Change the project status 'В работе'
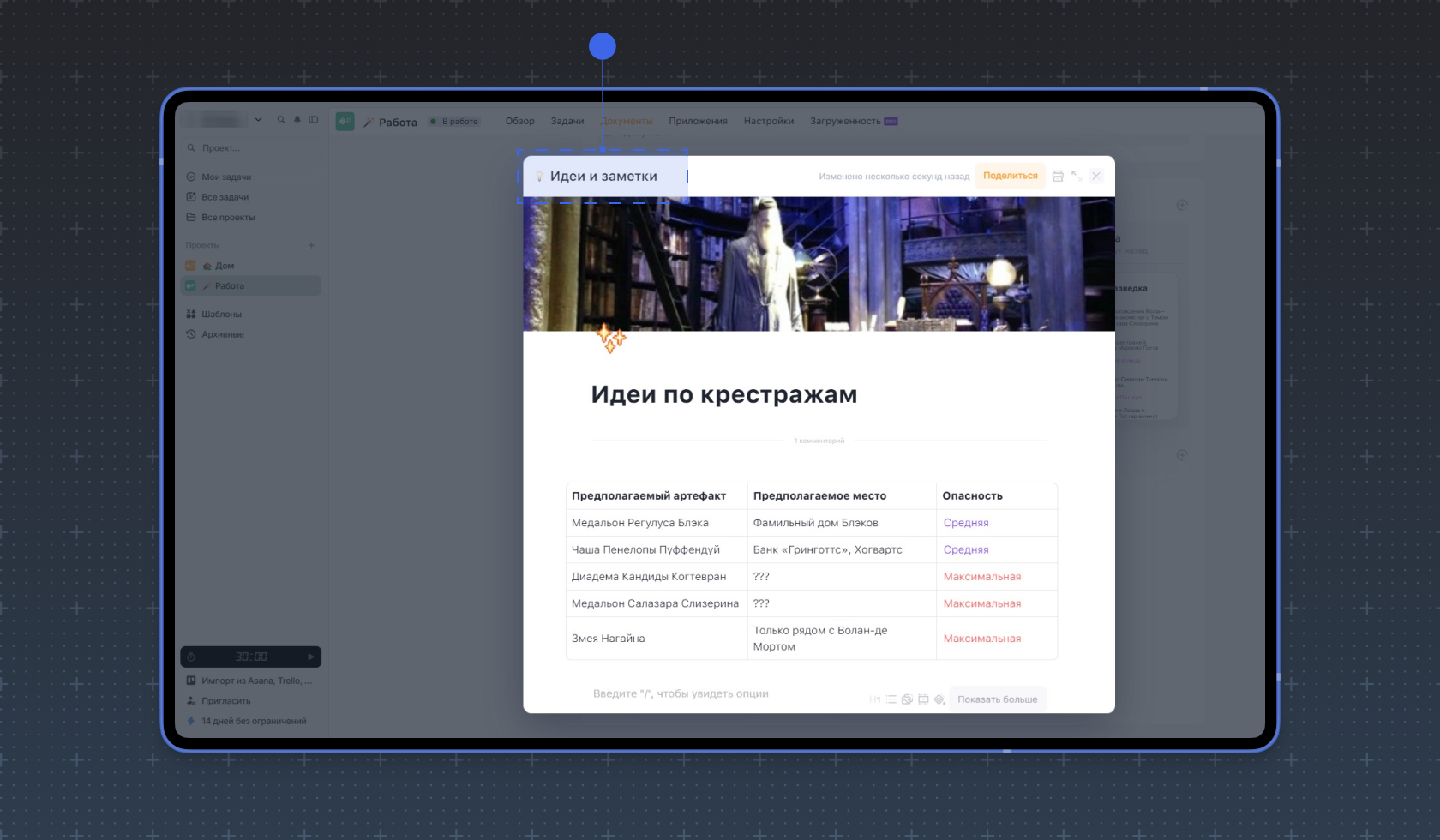1440x840 pixels. (453, 122)
